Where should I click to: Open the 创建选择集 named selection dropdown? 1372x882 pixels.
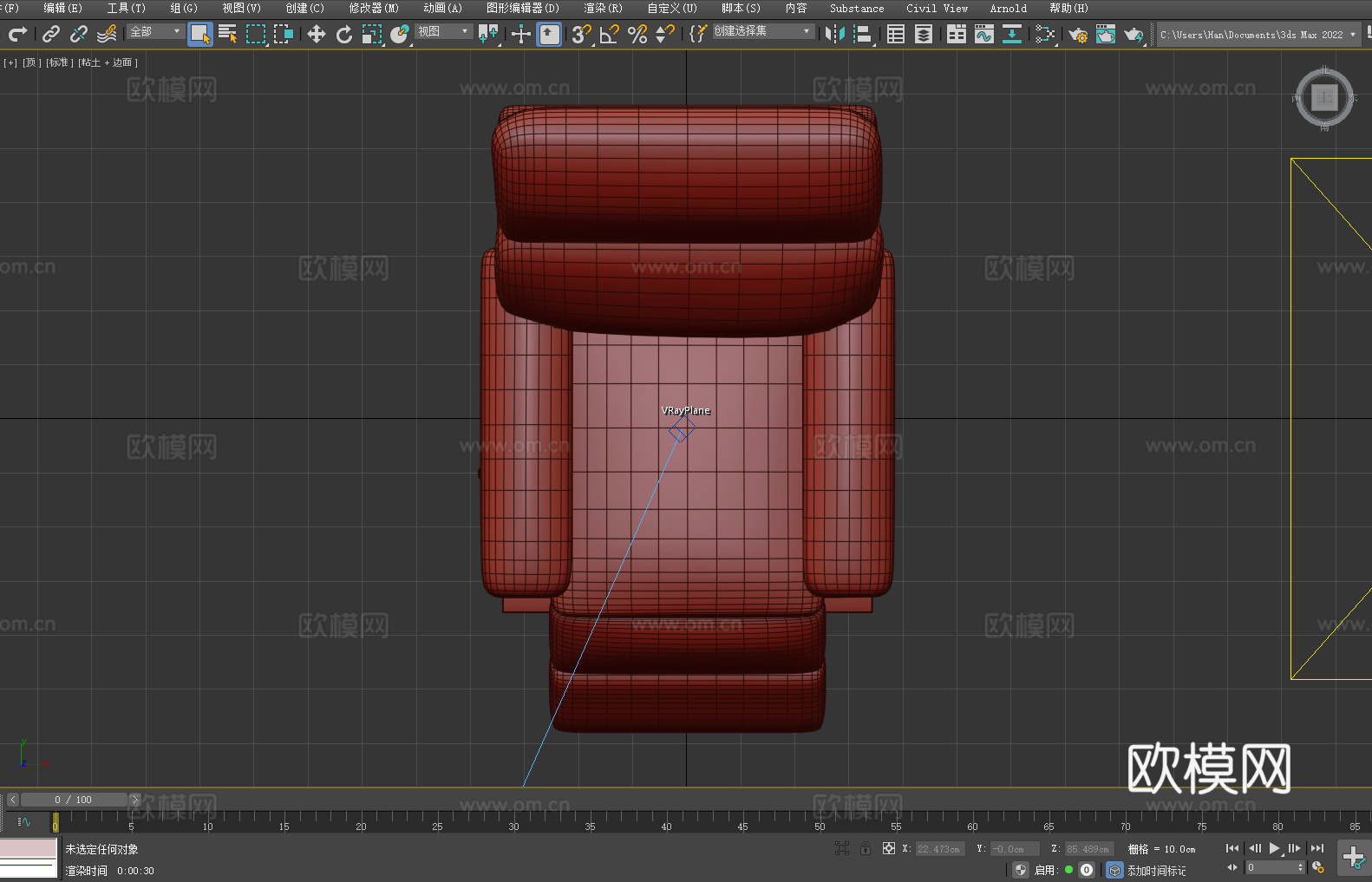point(763,31)
